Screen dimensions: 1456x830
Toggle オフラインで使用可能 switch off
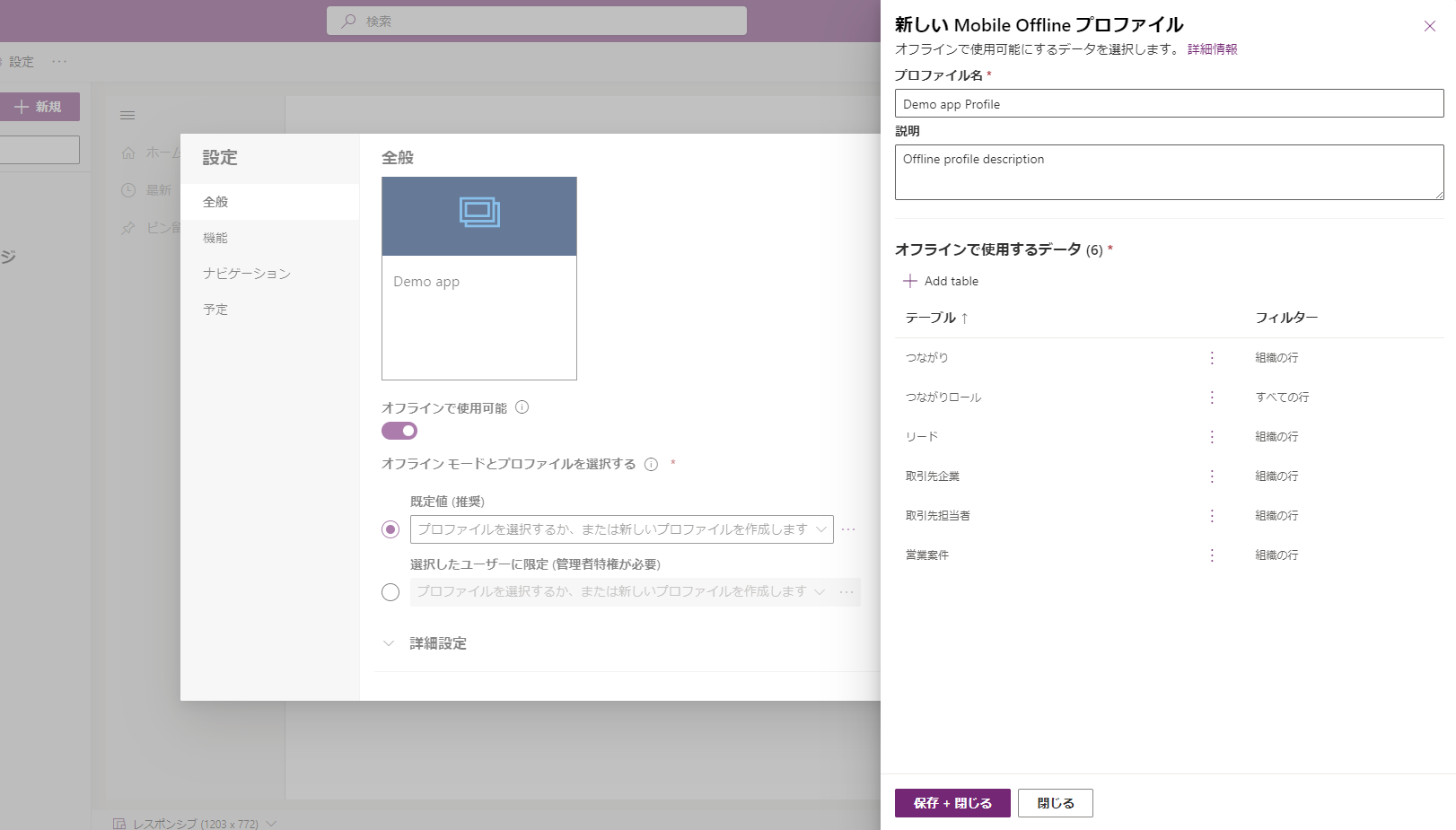[x=399, y=431]
